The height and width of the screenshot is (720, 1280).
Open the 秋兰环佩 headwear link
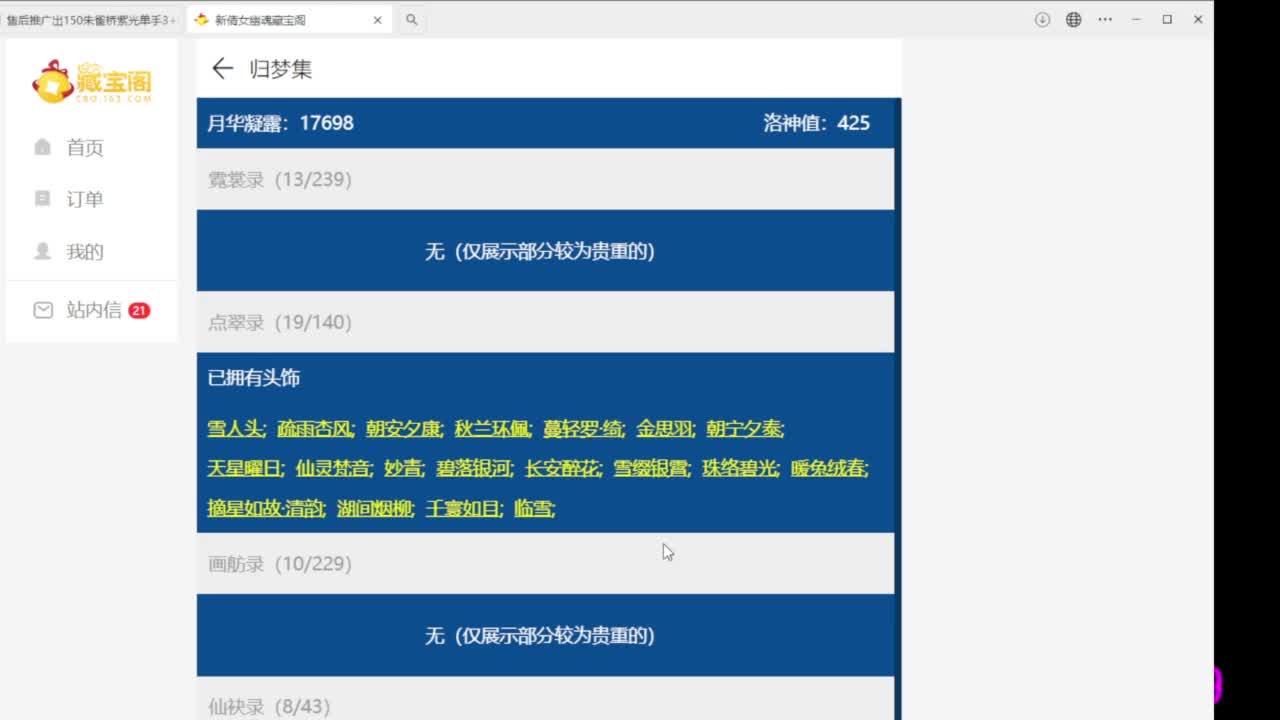pyautogui.click(x=492, y=429)
